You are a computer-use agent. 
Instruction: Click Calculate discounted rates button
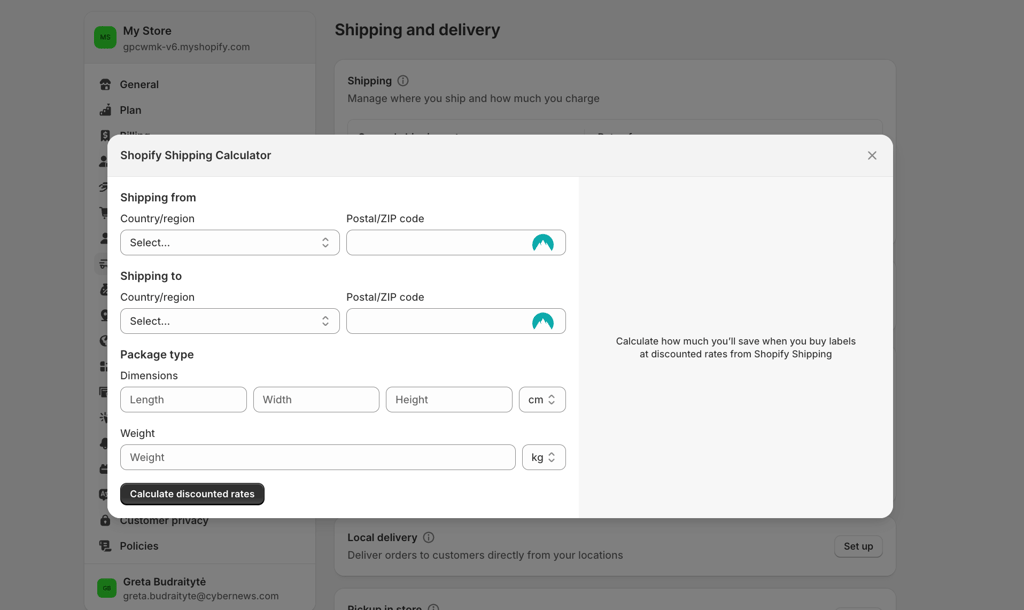pyautogui.click(x=192, y=494)
